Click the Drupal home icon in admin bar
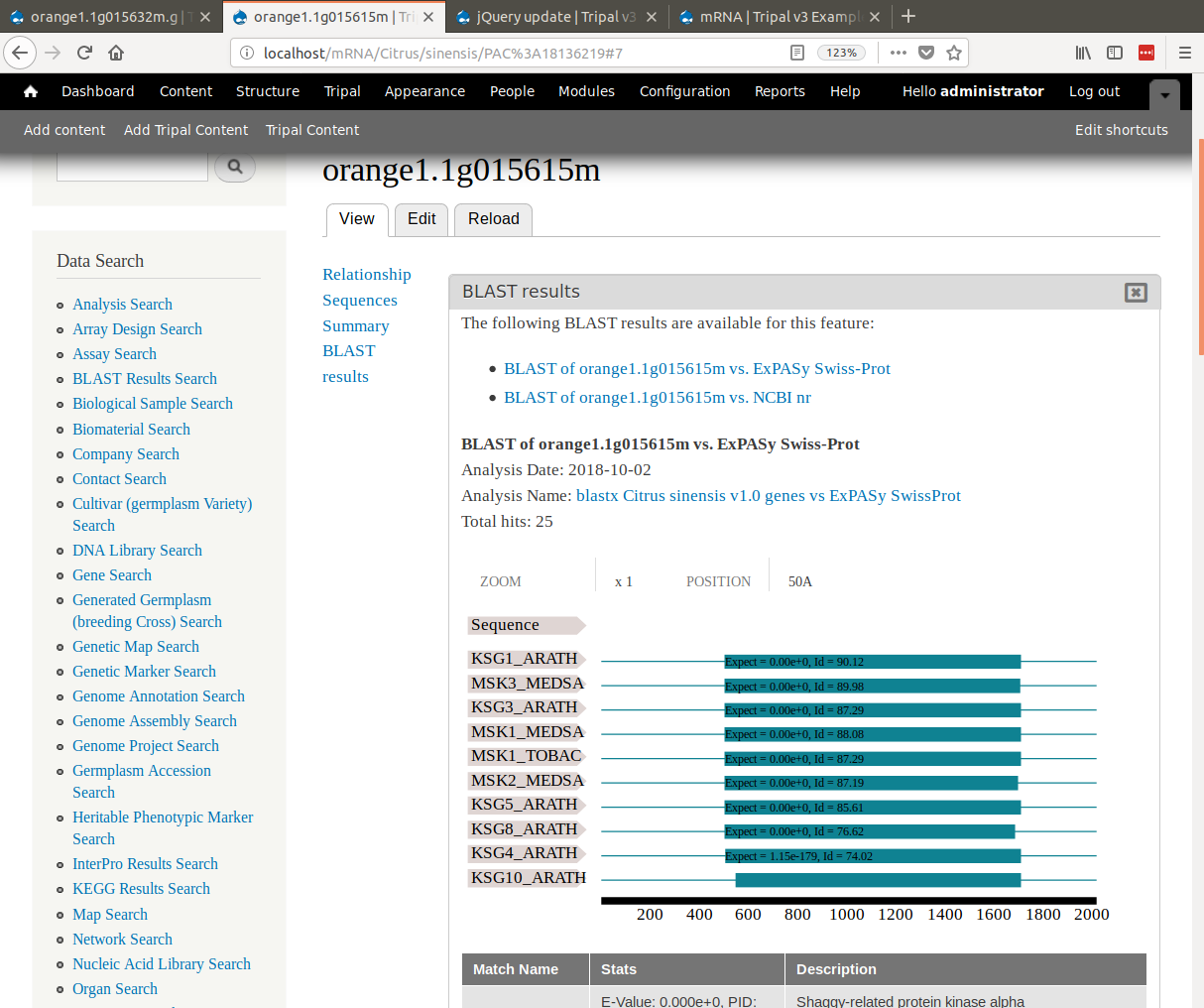 (31, 91)
